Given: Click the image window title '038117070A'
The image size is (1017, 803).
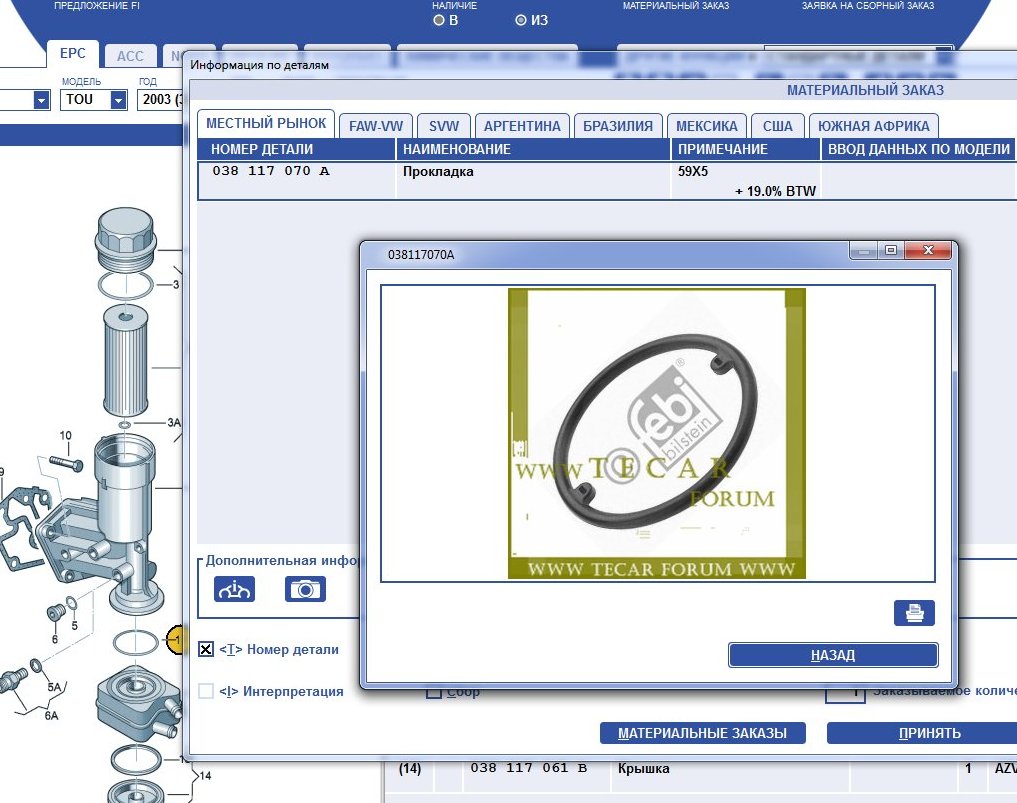Looking at the screenshot, I should coord(421,255).
